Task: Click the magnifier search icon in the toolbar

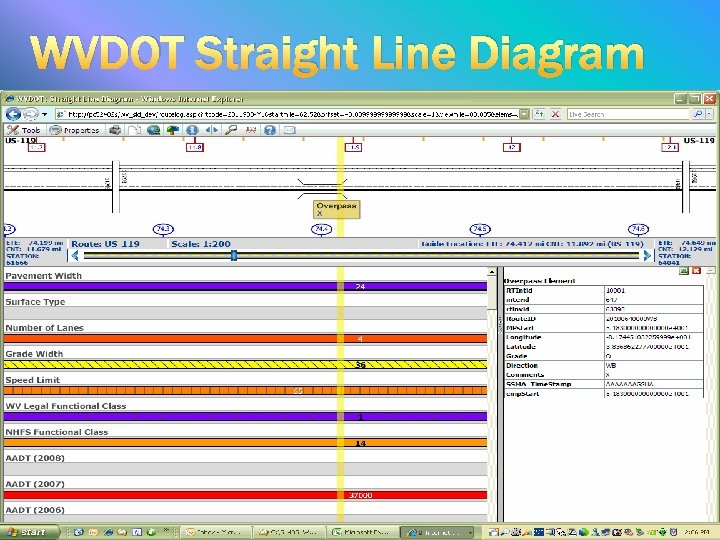Action: 231,130
